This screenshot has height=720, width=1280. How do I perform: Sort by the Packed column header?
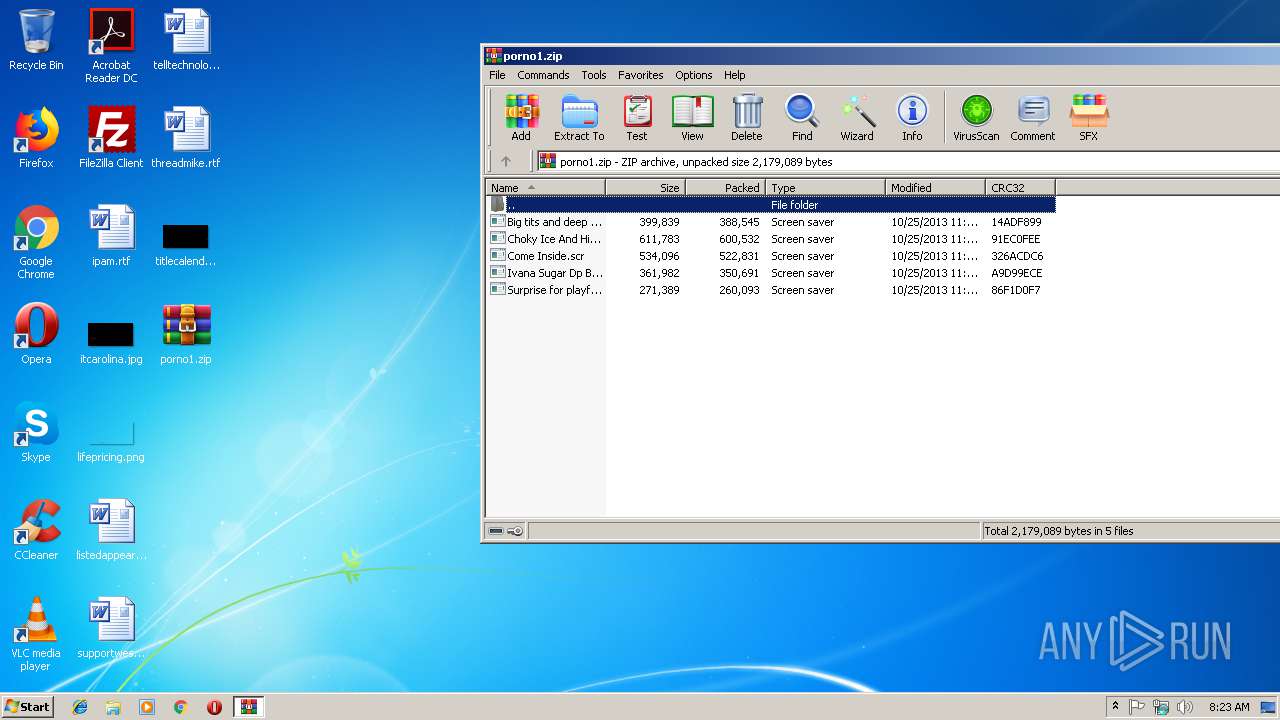click(726, 187)
